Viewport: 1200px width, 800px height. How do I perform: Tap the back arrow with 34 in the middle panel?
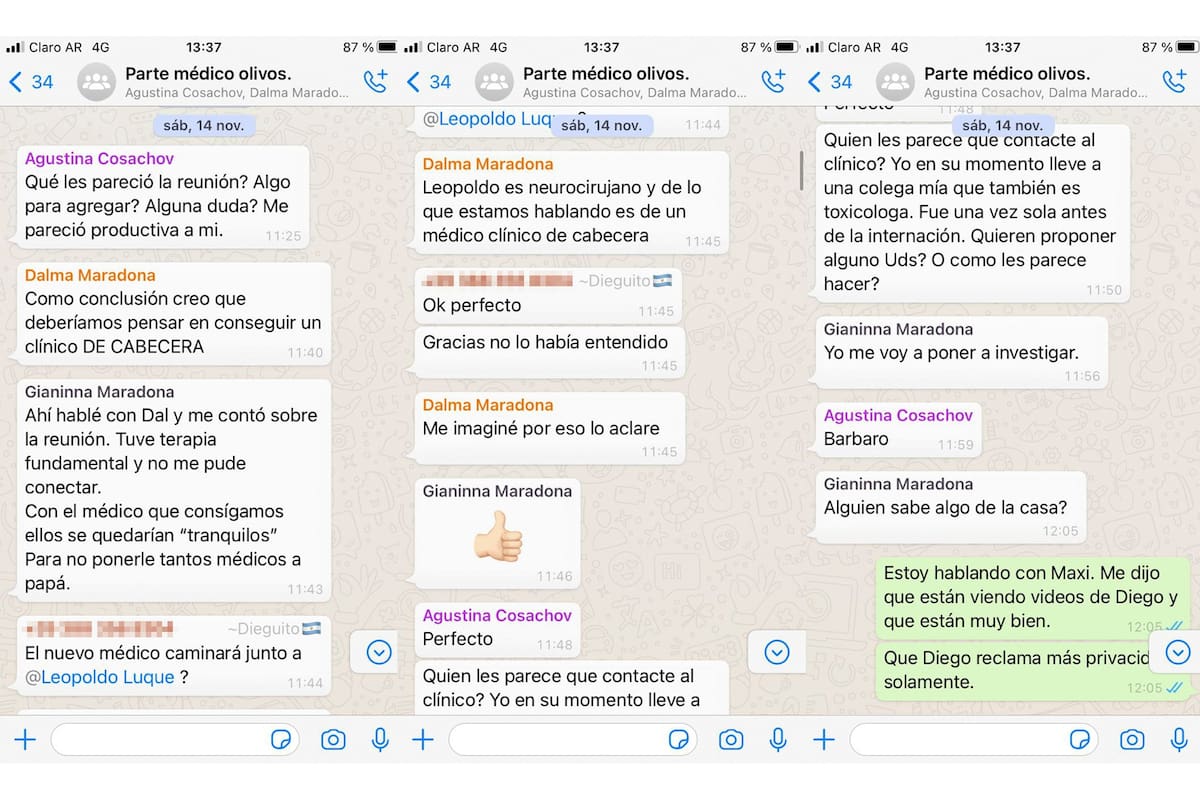click(428, 81)
